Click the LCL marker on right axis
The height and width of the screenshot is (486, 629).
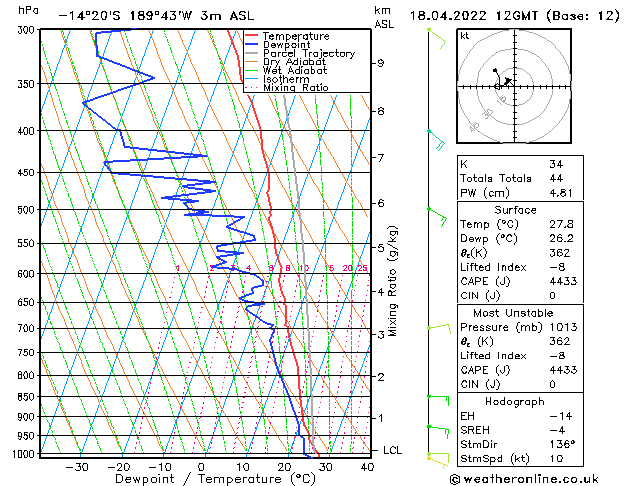tap(393, 450)
